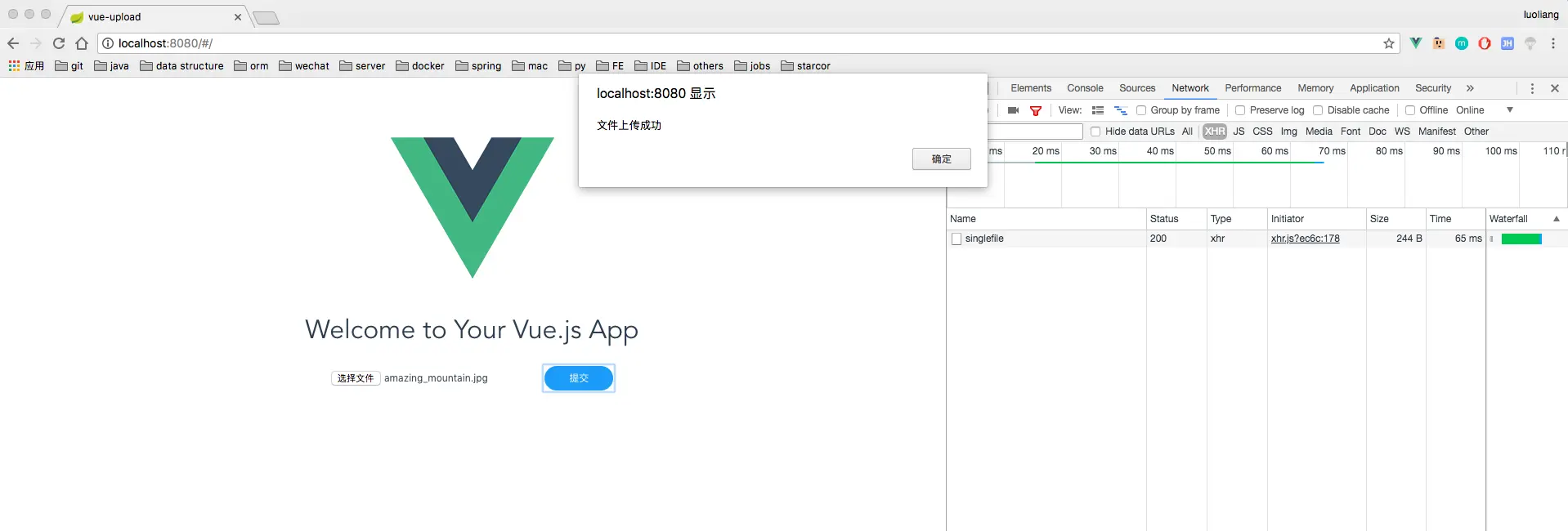Confirm the alert with 确定 button
The width and height of the screenshot is (1568, 531).
click(x=942, y=158)
